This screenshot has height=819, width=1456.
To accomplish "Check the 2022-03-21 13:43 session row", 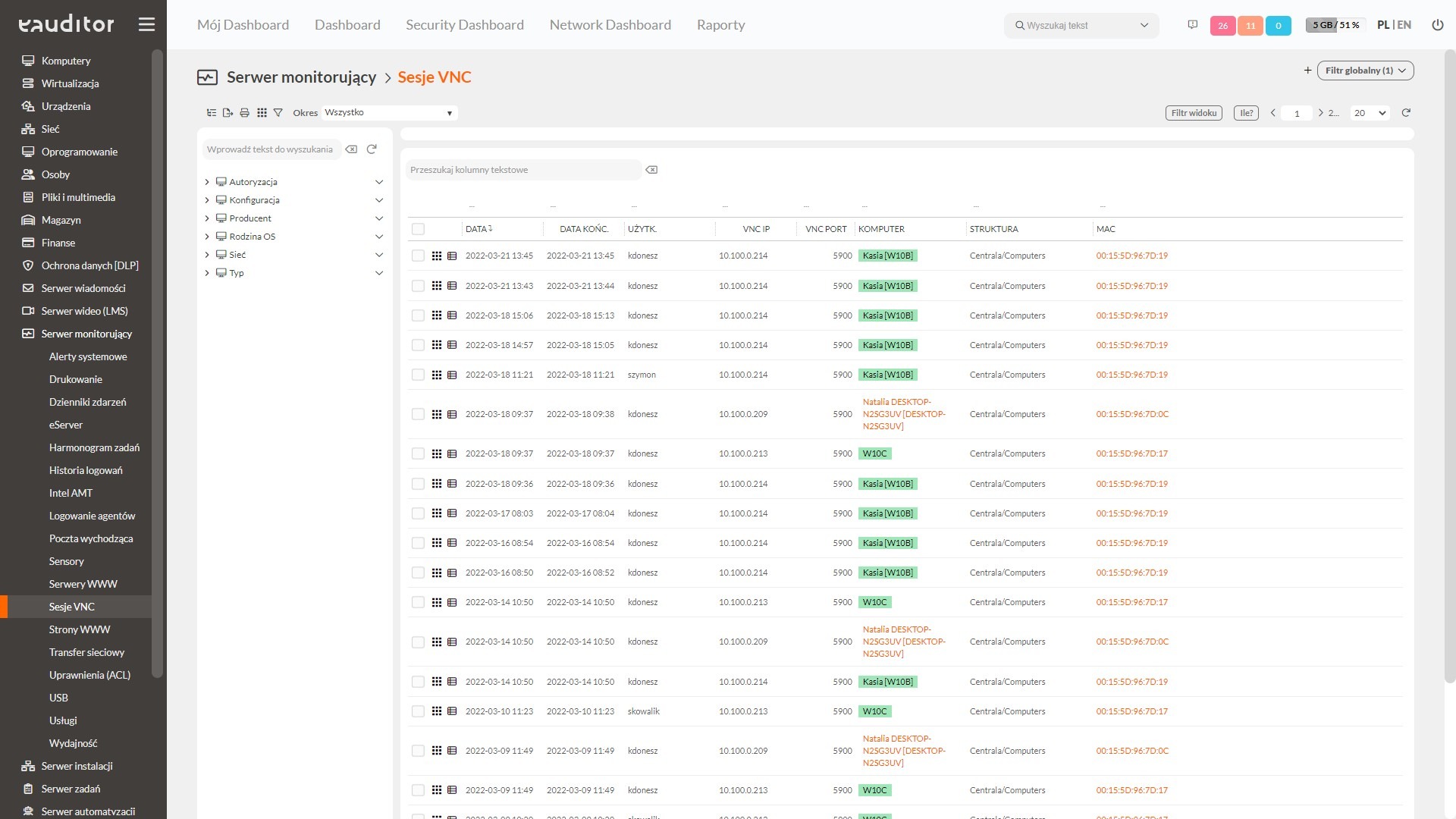I will point(418,286).
